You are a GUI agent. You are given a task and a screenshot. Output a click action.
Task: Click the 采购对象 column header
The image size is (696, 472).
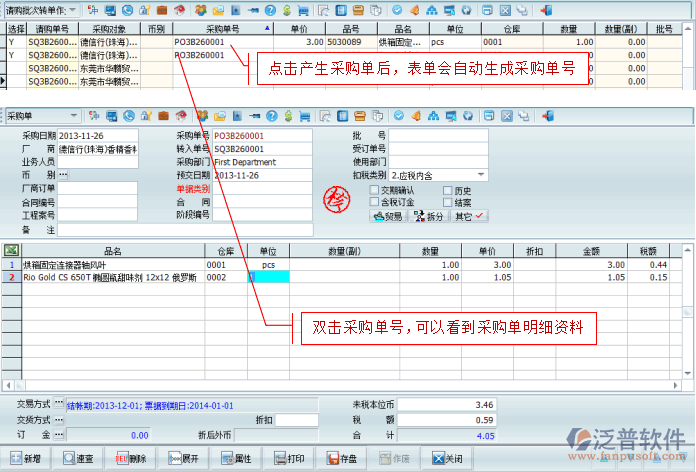(109, 29)
